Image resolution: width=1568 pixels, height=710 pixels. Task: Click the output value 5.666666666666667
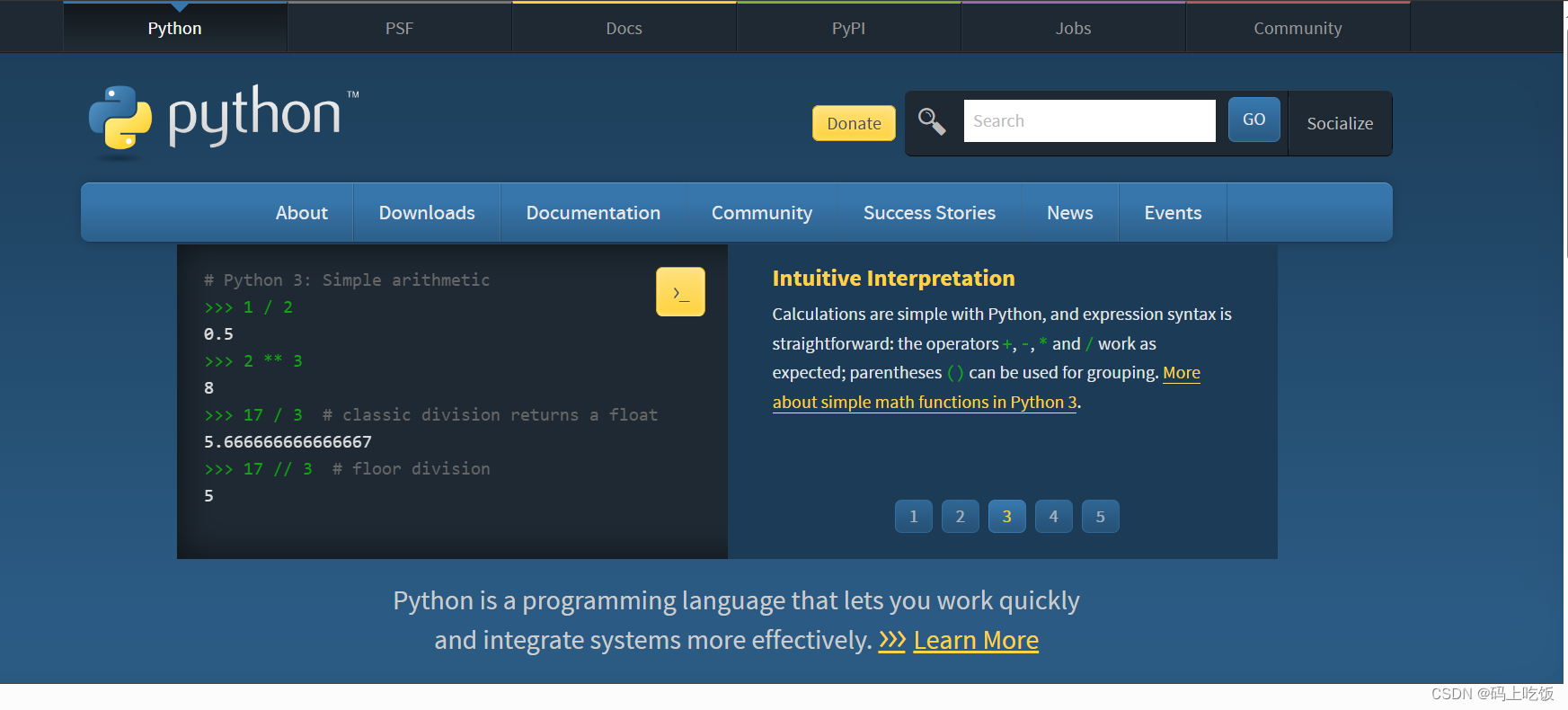click(288, 442)
